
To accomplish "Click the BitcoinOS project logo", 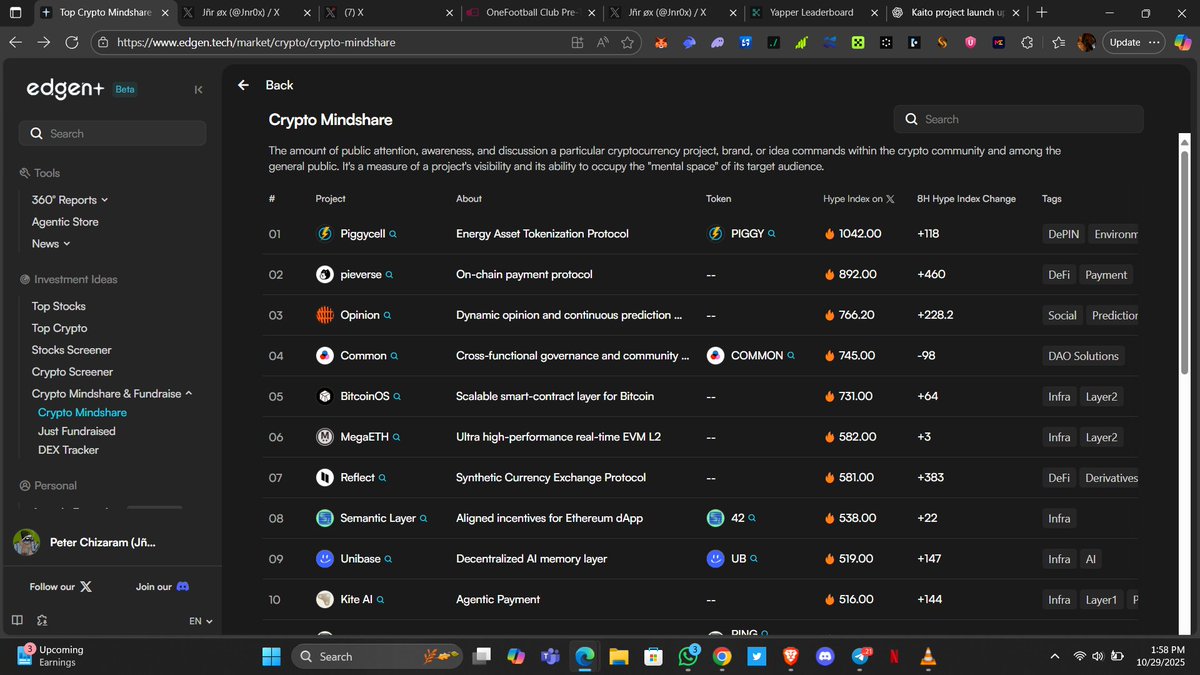I will (x=324, y=396).
